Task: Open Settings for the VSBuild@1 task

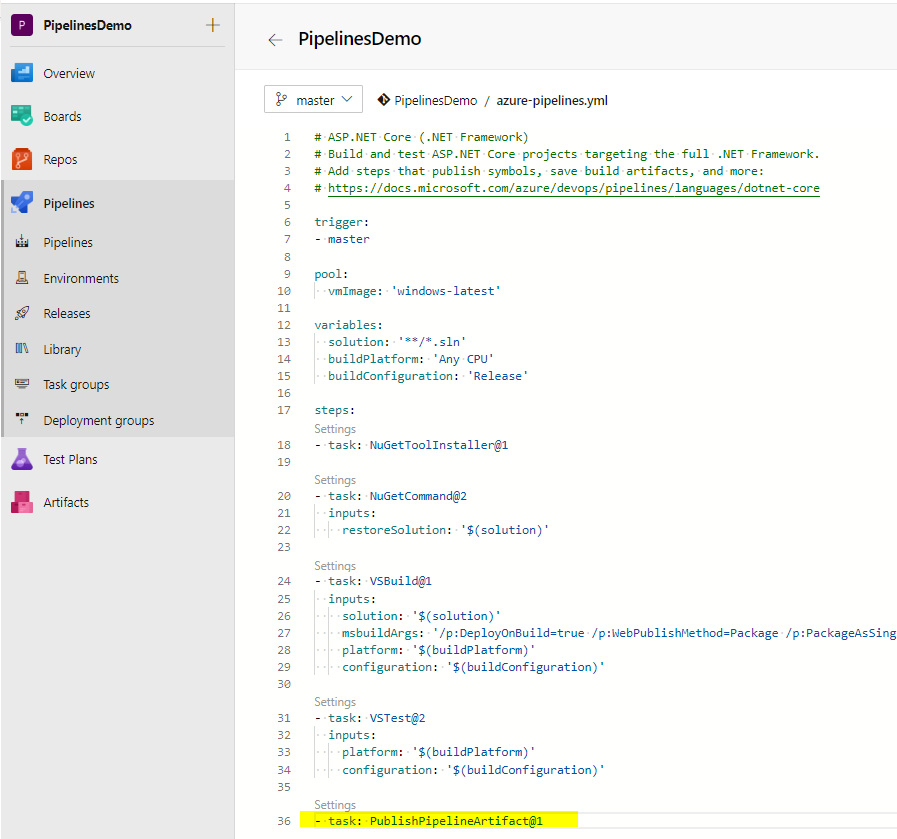Action: tap(334, 565)
